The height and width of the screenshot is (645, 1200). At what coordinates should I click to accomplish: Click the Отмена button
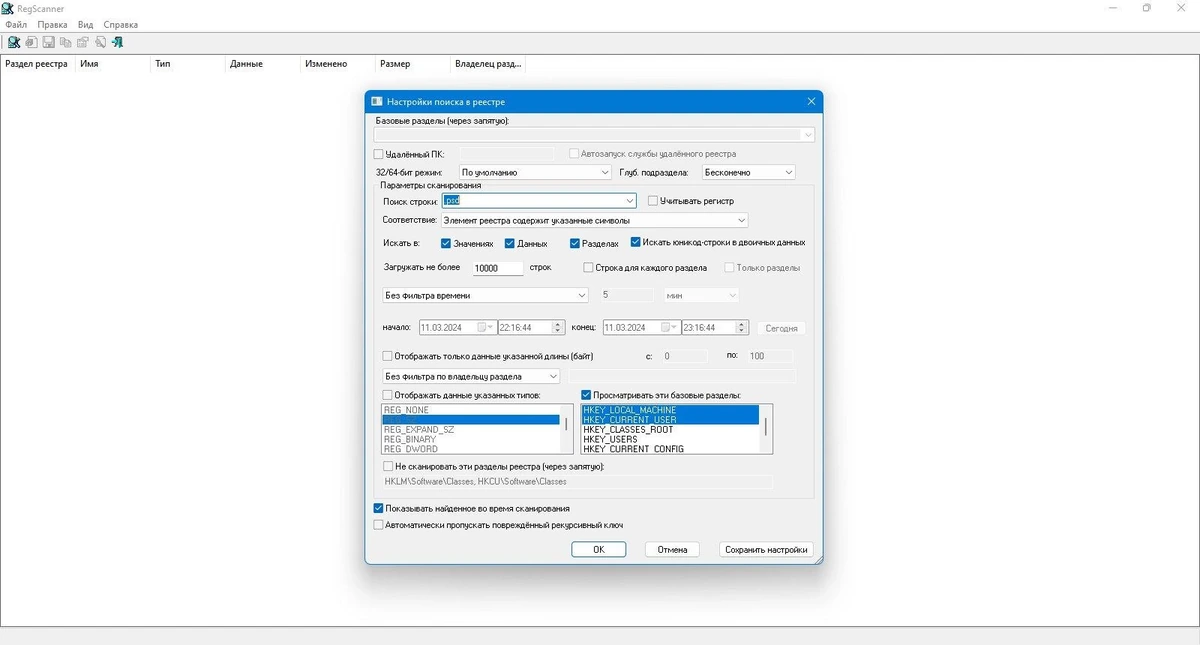tap(673, 550)
